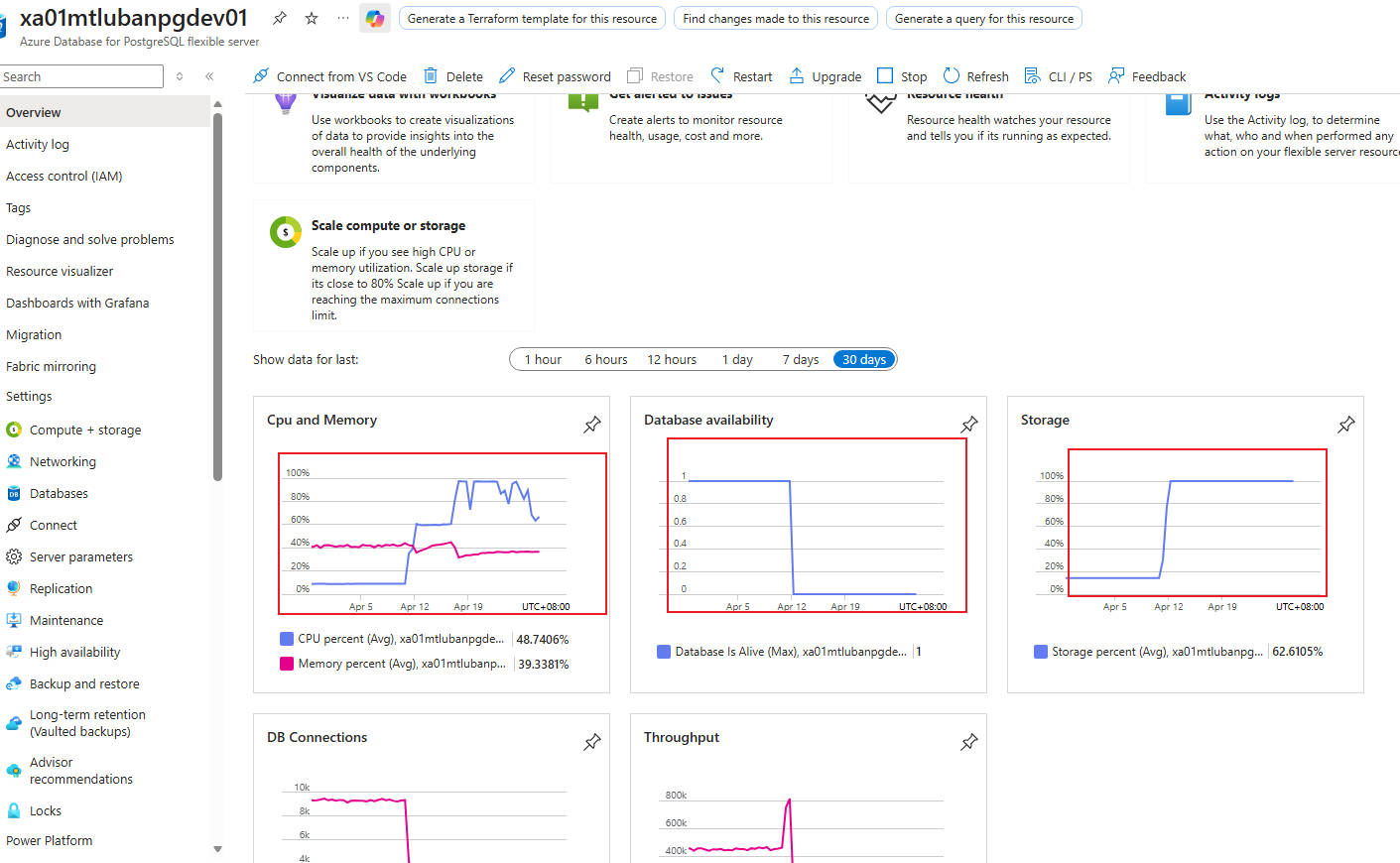Click the Replication sidebar icon

(x=14, y=588)
